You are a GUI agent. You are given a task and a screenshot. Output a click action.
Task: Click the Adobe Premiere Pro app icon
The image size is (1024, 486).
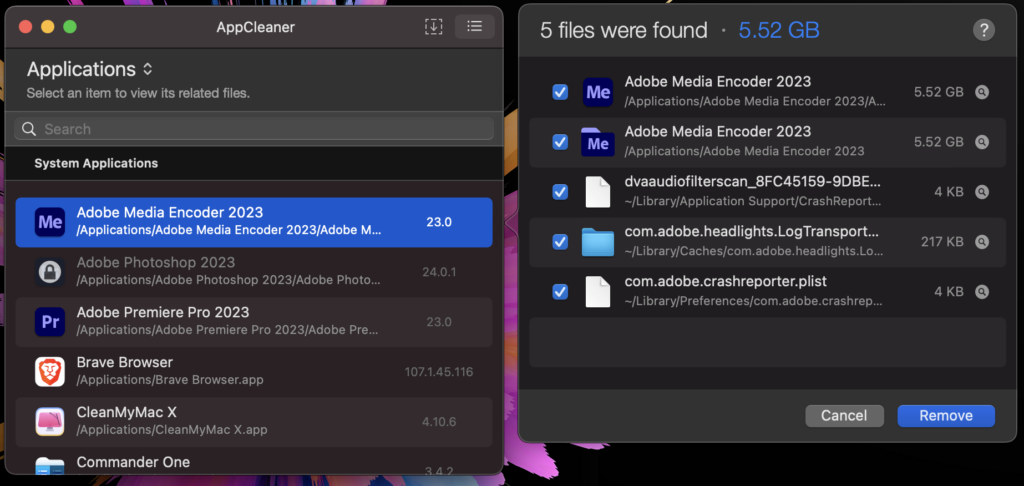50,321
